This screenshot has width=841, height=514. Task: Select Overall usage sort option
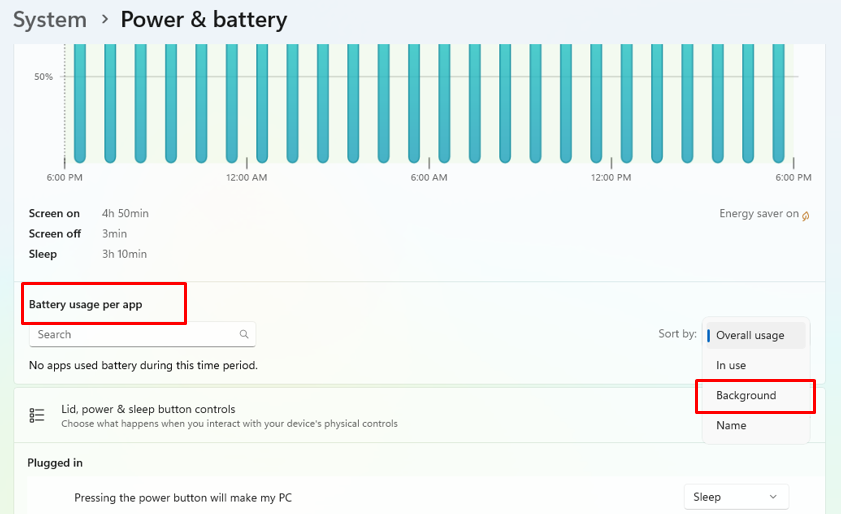[x=750, y=335]
